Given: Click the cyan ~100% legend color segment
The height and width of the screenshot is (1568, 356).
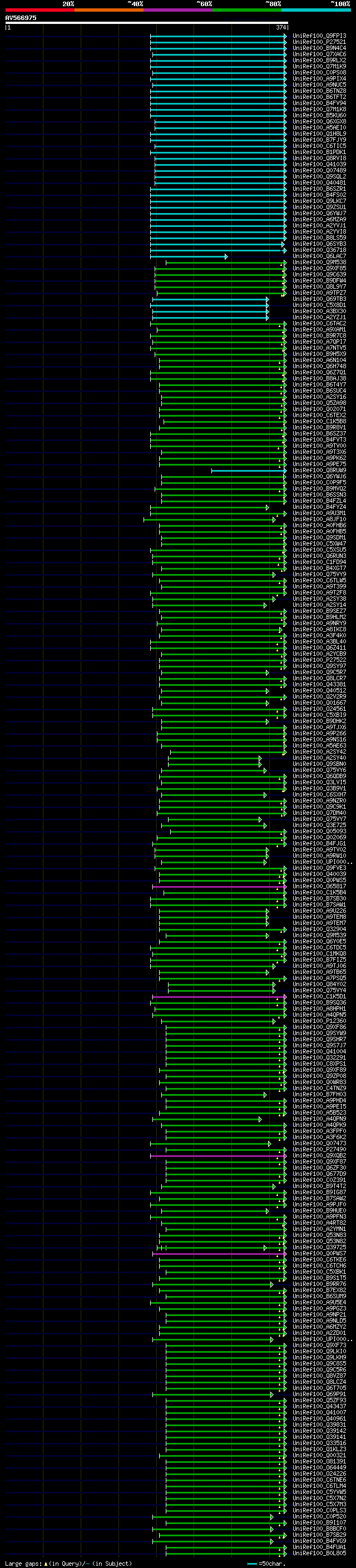Looking at the screenshot, I should pos(316,10).
